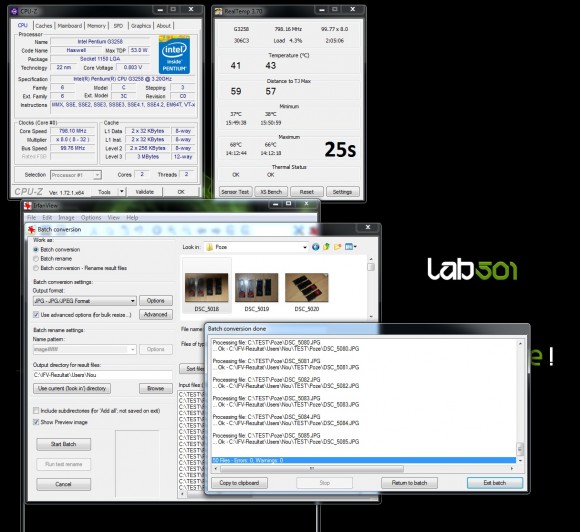Switch to the Memory tab in CPU-Z

point(96,26)
